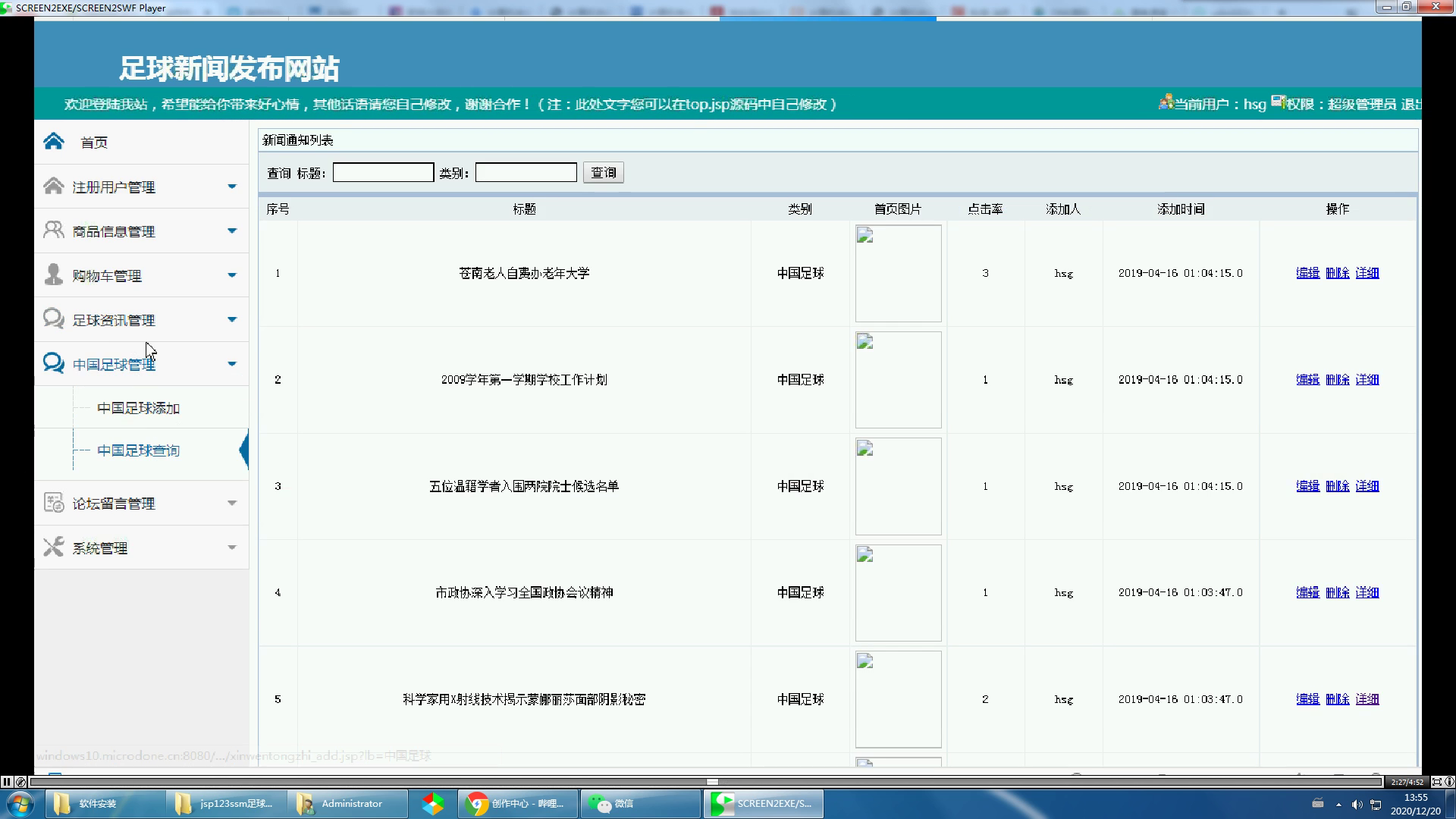Open 软件安装 folder in the taskbar

105,804
